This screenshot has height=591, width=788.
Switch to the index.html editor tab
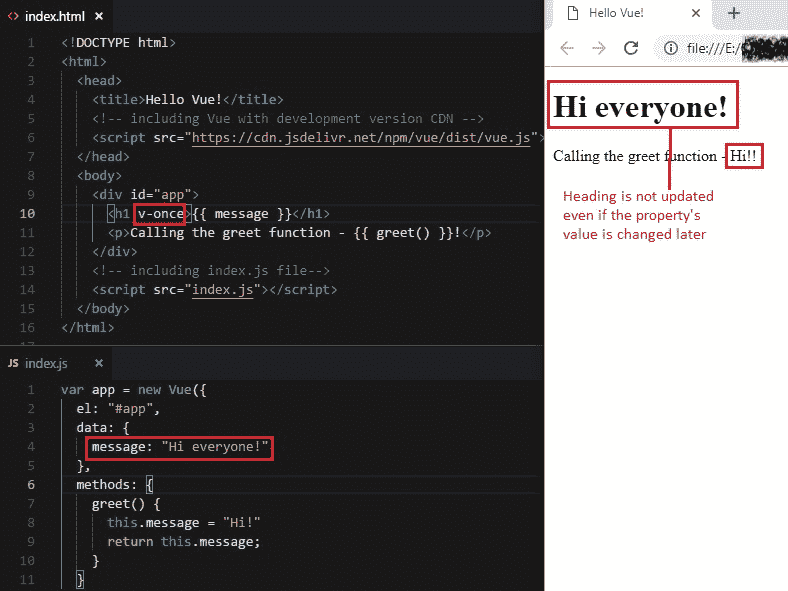55,17
